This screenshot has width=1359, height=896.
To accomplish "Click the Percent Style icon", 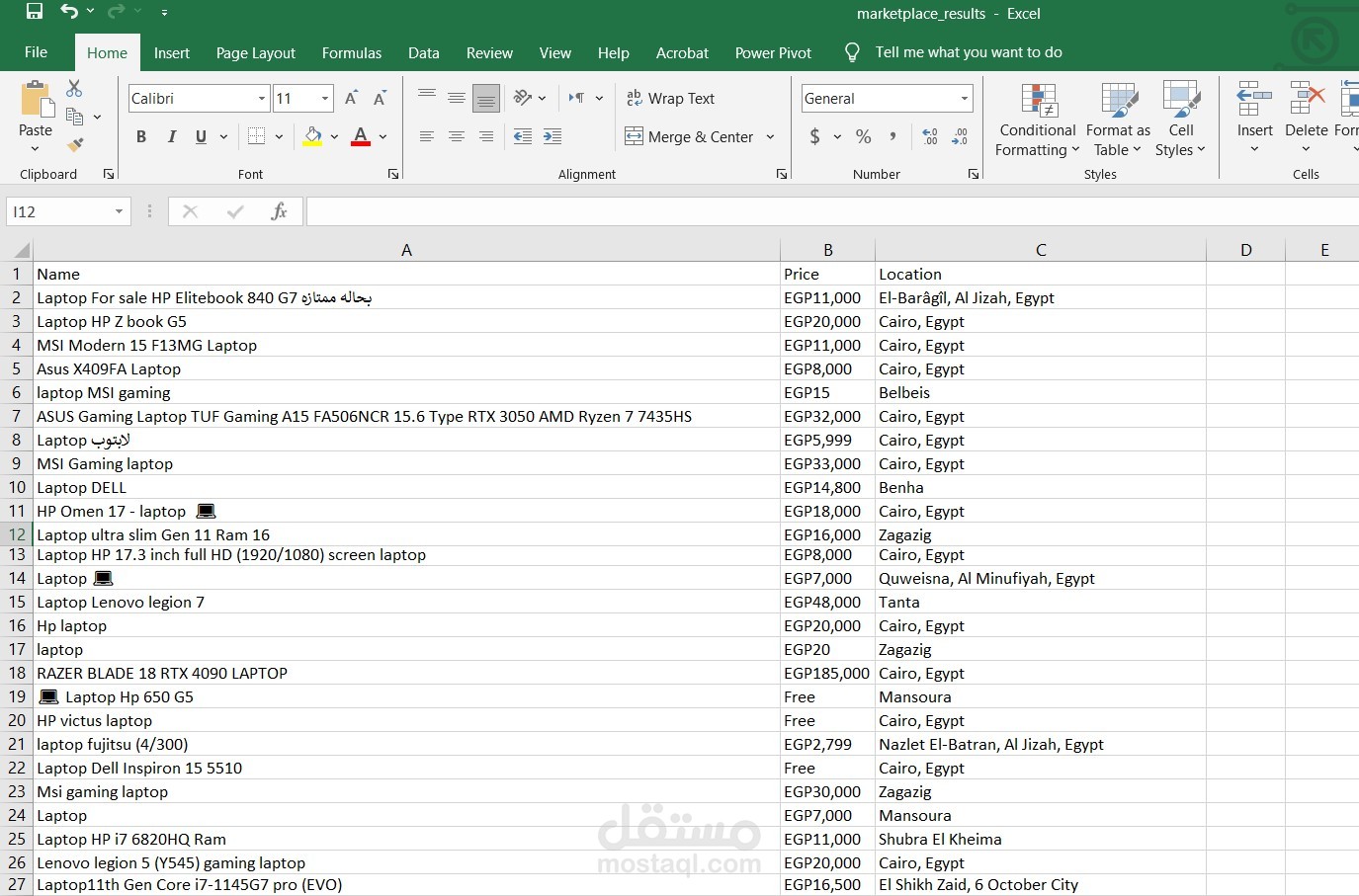I will (864, 136).
